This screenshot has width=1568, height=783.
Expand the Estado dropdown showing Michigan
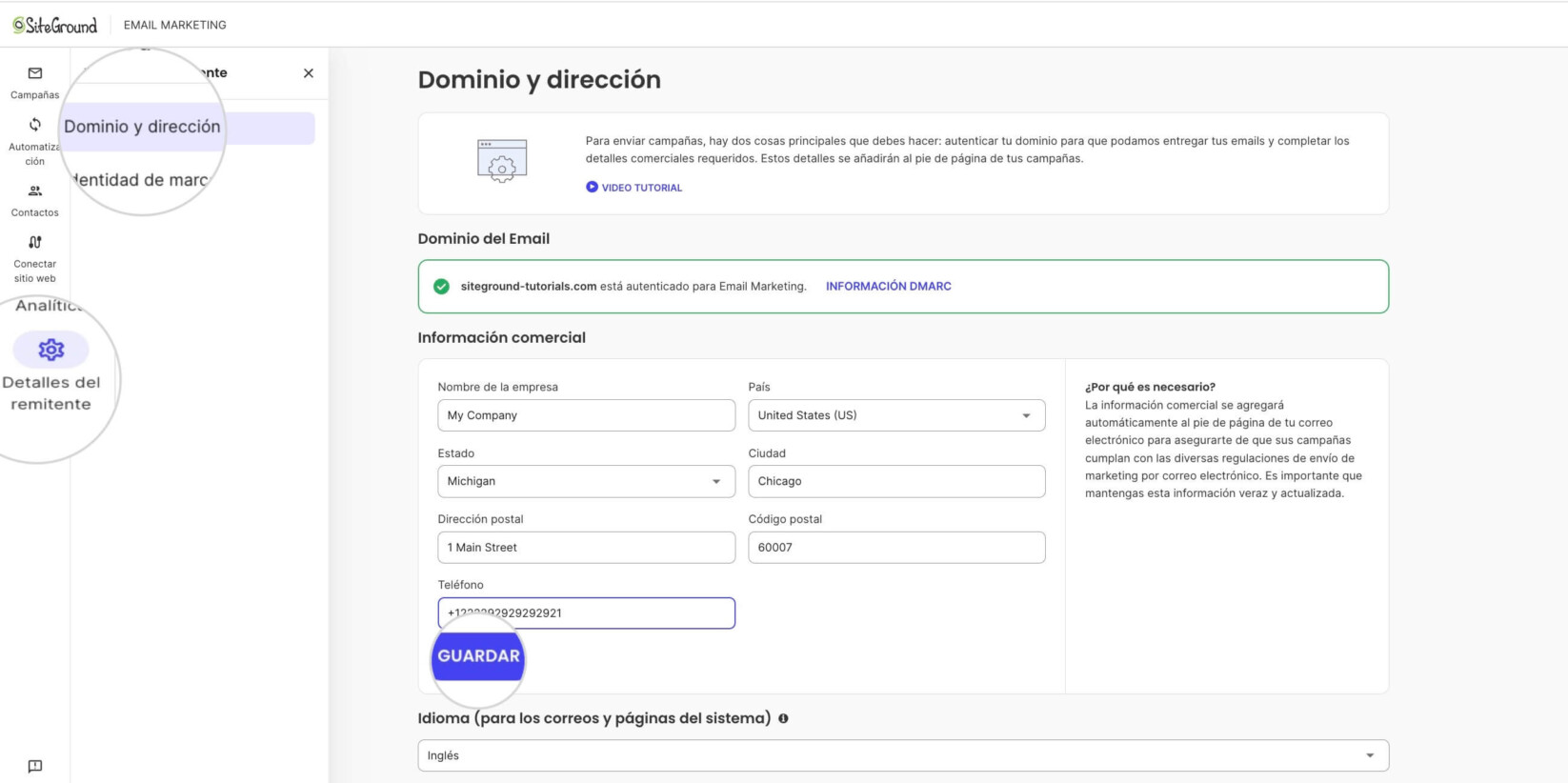point(586,481)
